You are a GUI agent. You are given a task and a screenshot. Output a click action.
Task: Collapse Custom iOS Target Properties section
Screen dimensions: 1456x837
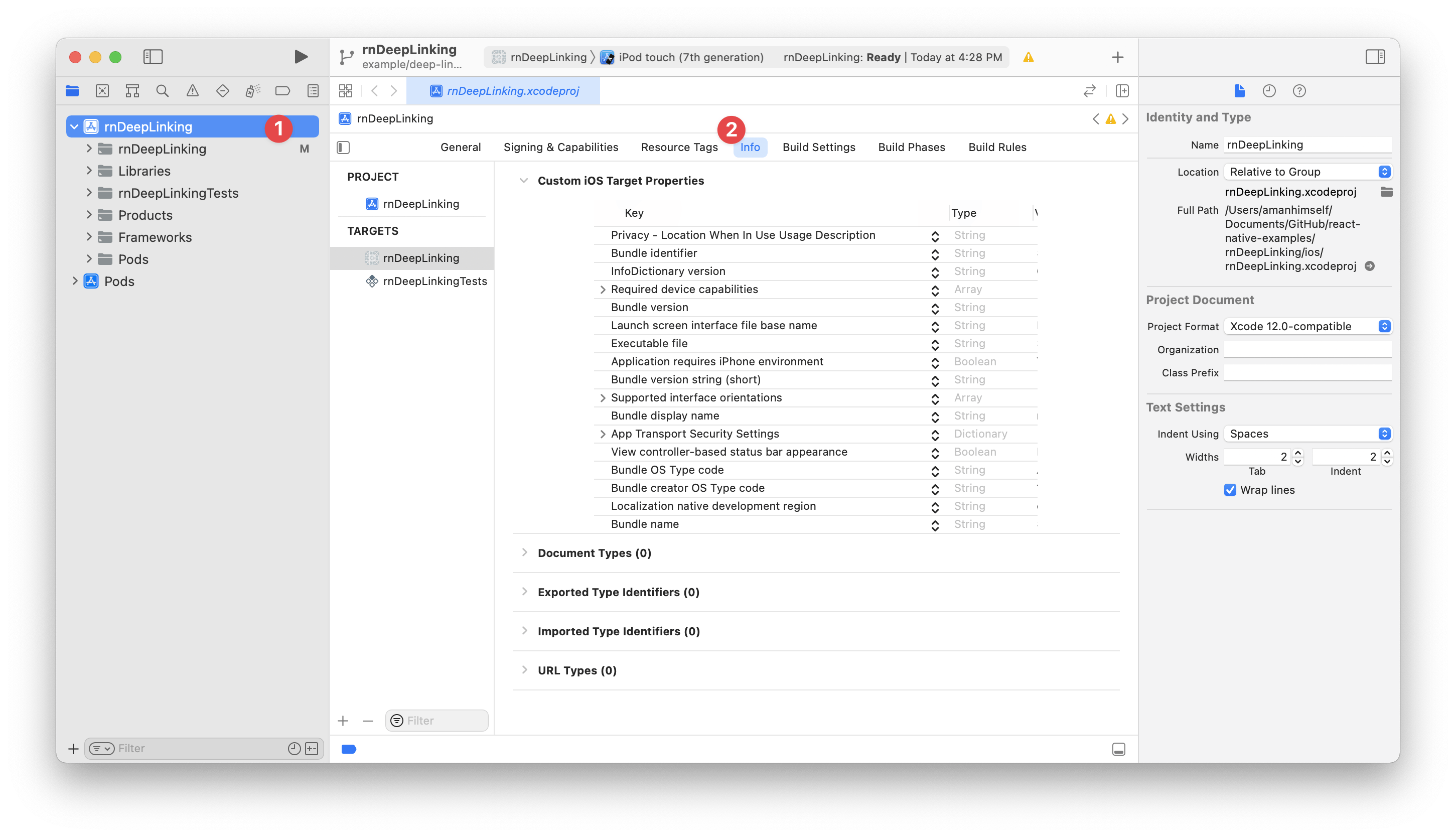point(523,181)
